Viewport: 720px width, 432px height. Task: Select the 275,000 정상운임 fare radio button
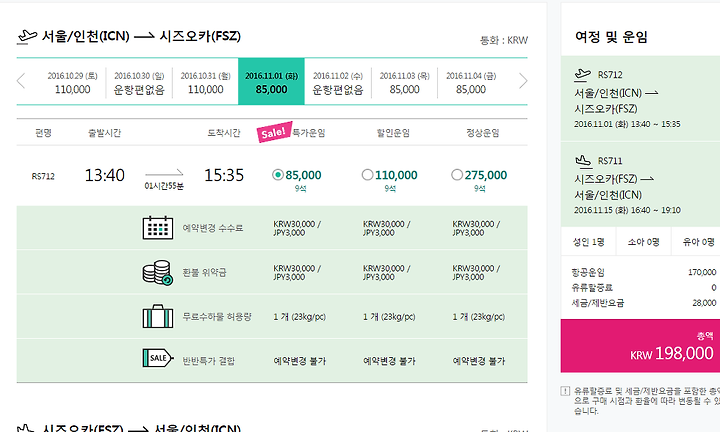456,175
